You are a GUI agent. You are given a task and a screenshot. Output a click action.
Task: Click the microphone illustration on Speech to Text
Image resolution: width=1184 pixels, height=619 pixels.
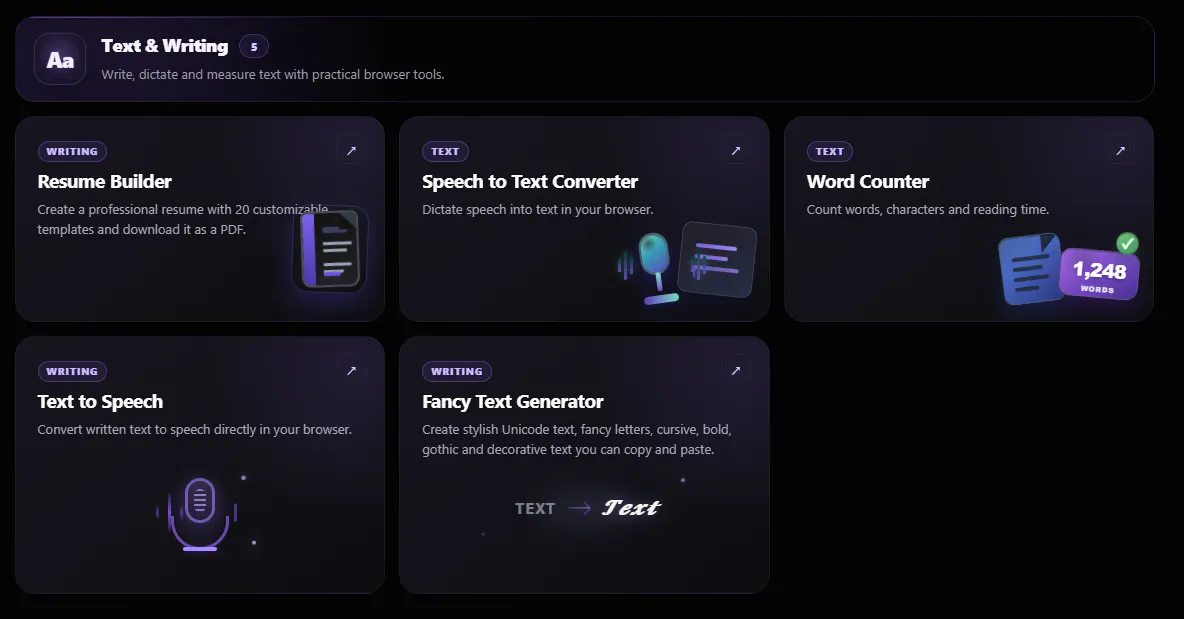pos(652,266)
